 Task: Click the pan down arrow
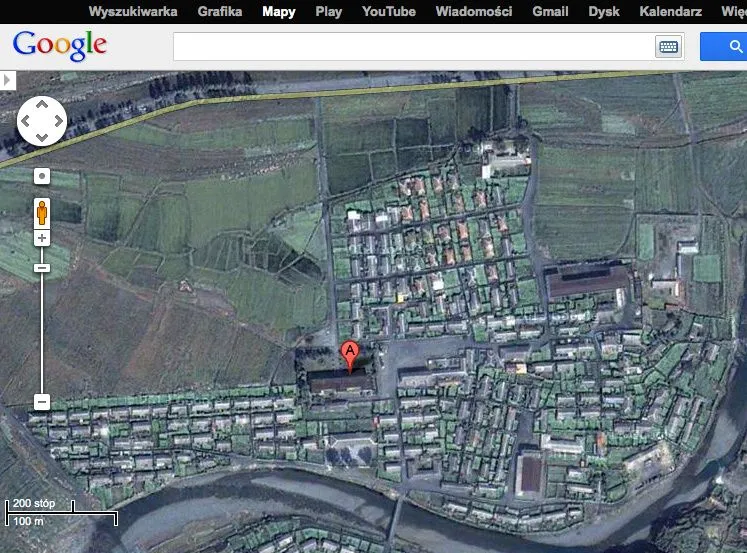pyautogui.click(x=42, y=137)
